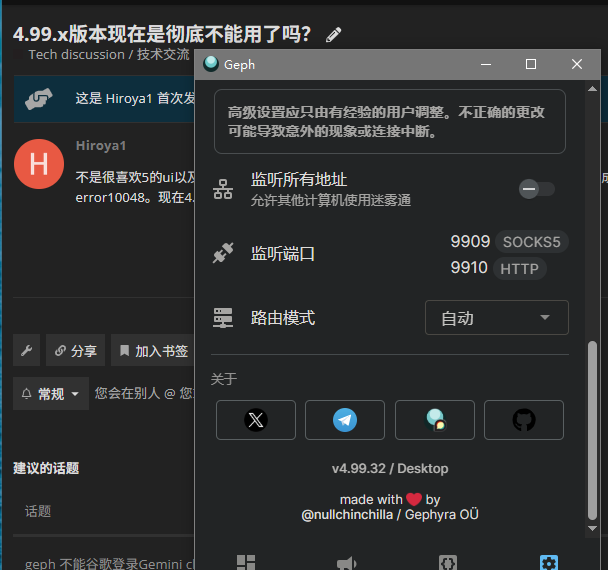The height and width of the screenshot is (570, 608).
Task: Go to the dashboard tab in bottom navigation
Action: pos(246,562)
